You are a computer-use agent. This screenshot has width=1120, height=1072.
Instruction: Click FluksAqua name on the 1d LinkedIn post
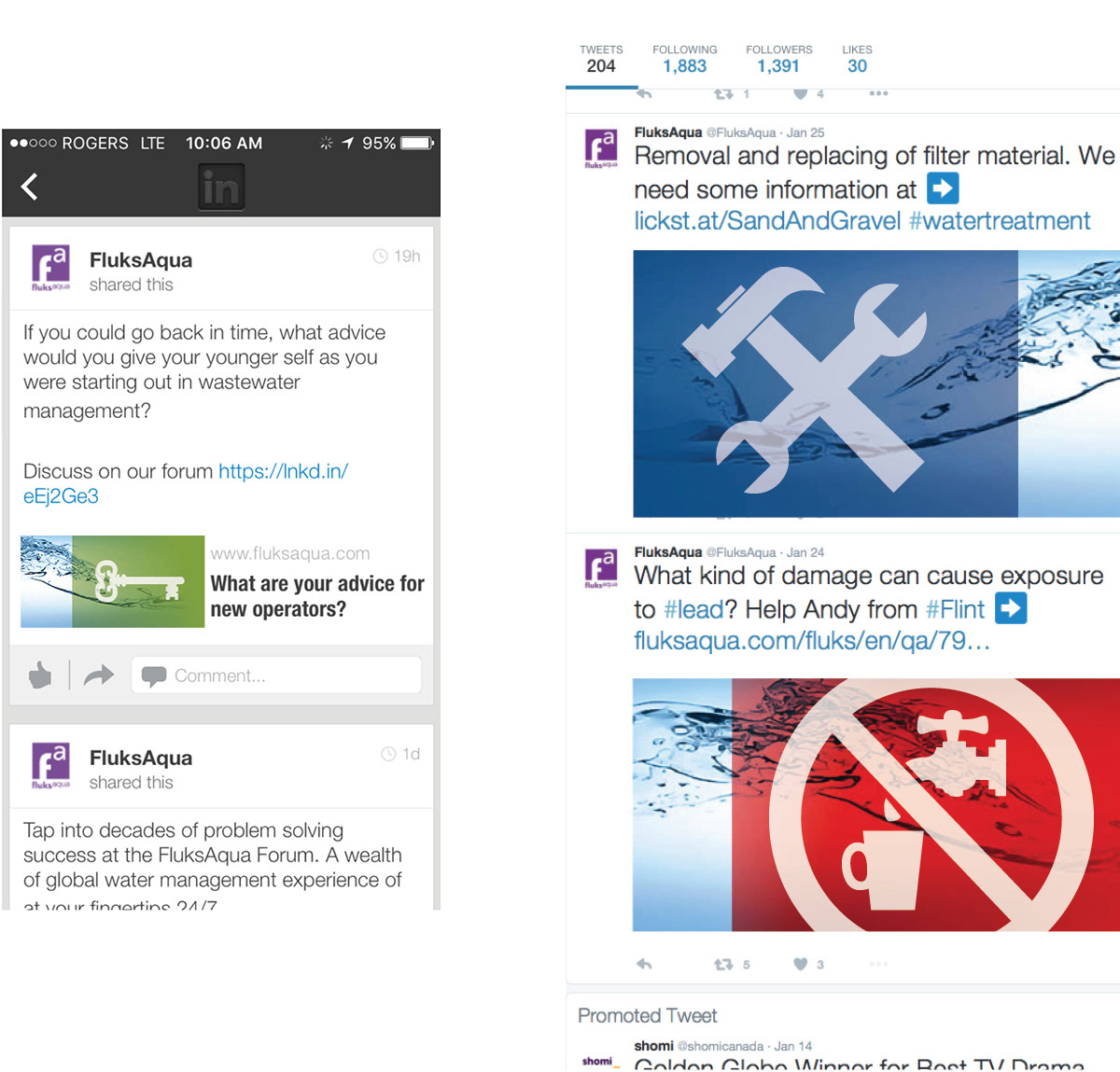(141, 759)
